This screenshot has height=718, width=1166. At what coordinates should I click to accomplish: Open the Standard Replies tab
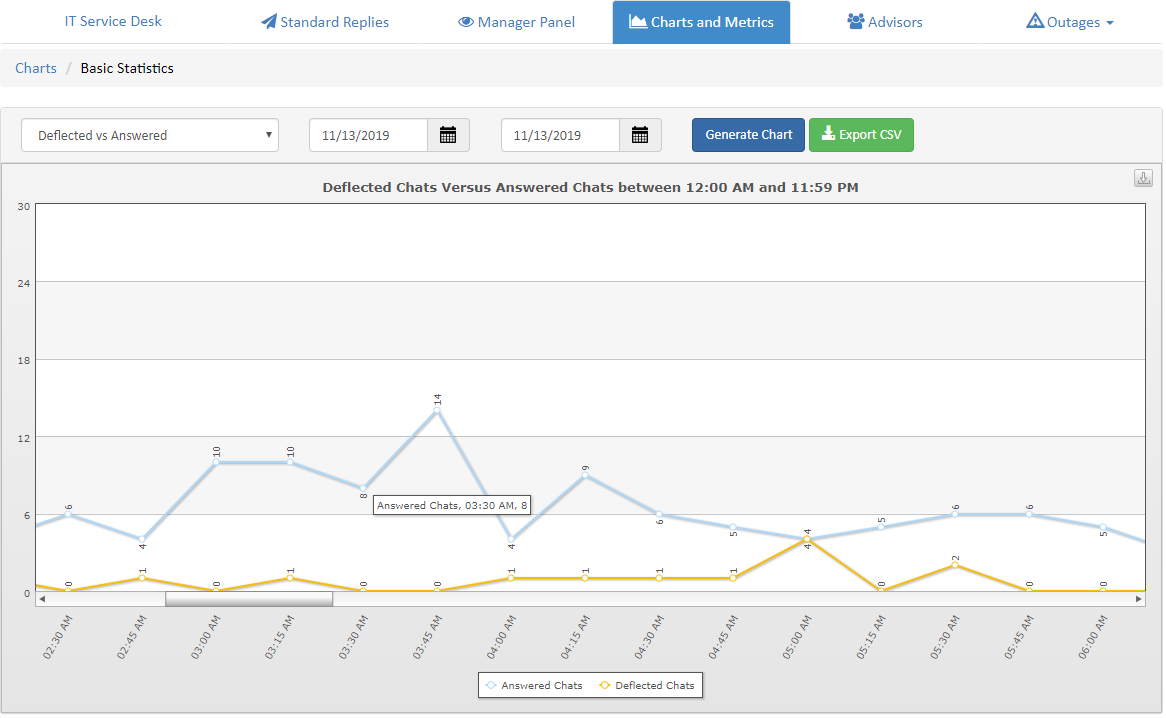[x=325, y=22]
